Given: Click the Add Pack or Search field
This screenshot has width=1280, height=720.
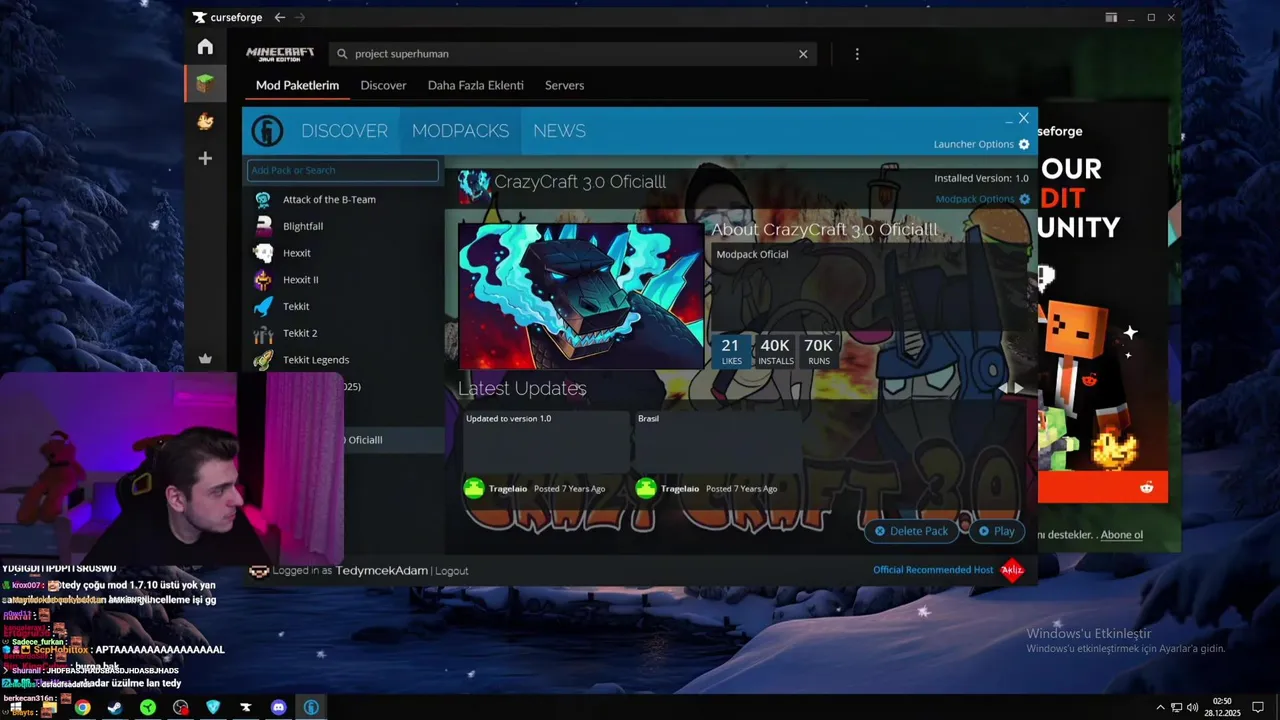Looking at the screenshot, I should click(343, 170).
